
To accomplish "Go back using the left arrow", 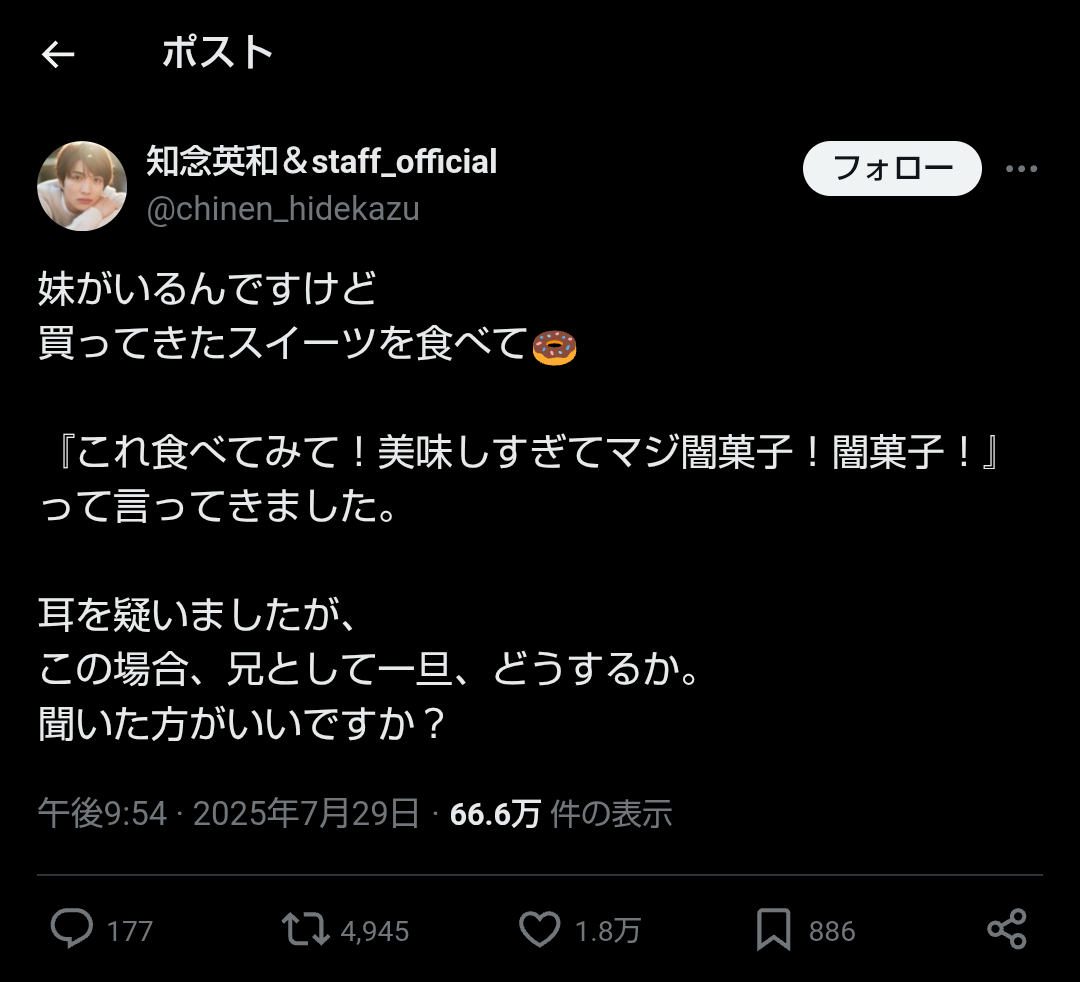I will tap(58, 55).
